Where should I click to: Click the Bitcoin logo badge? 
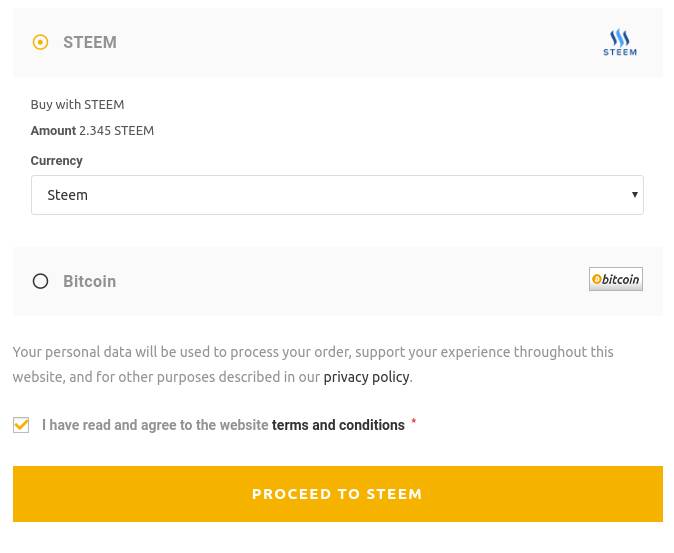615,279
